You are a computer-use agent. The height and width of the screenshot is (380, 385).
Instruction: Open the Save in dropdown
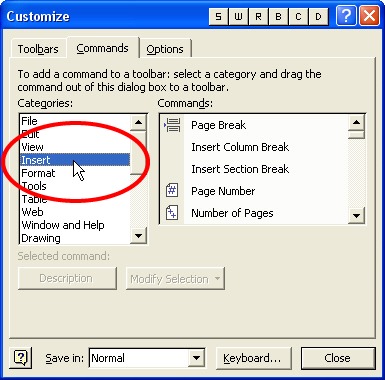[x=196, y=358]
